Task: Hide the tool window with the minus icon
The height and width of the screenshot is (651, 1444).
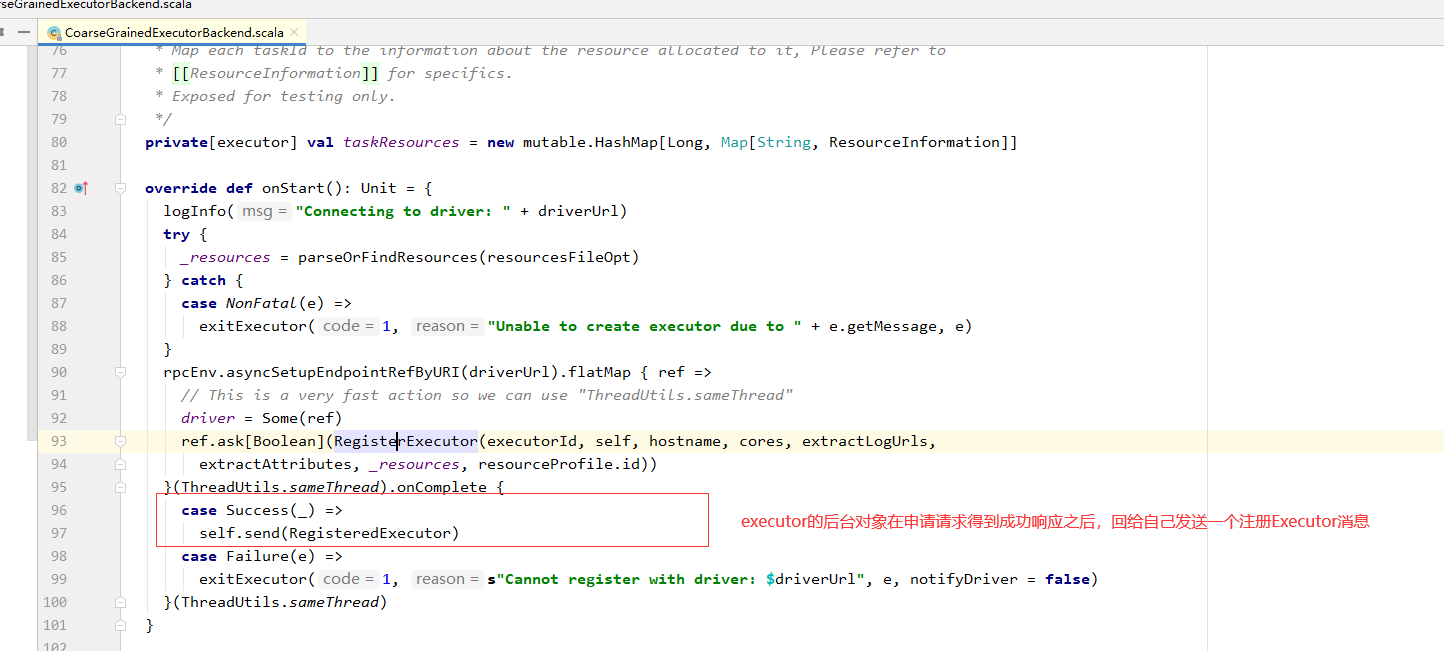Action: (x=23, y=33)
